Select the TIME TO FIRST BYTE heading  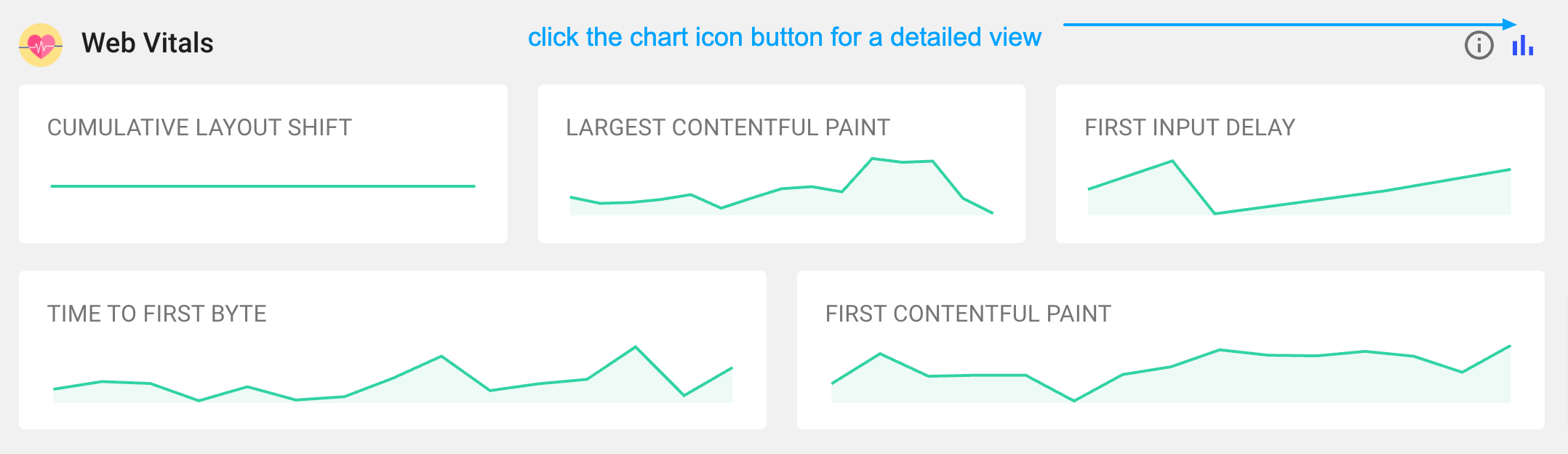(x=157, y=314)
